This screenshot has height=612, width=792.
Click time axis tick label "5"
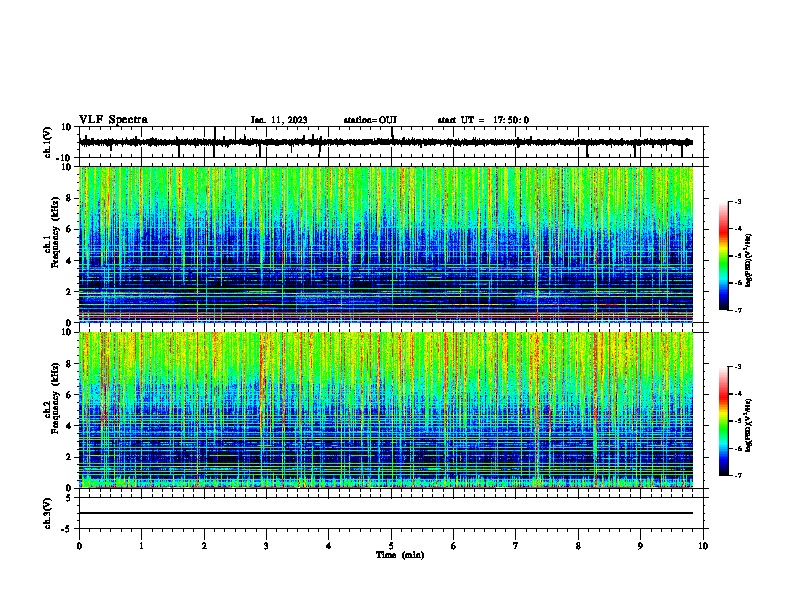[x=391, y=546]
